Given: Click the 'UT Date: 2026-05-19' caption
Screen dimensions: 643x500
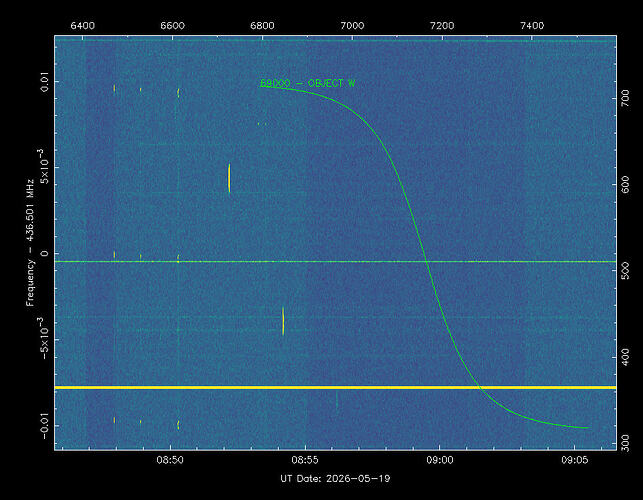Looking at the screenshot, I should coord(335,479).
